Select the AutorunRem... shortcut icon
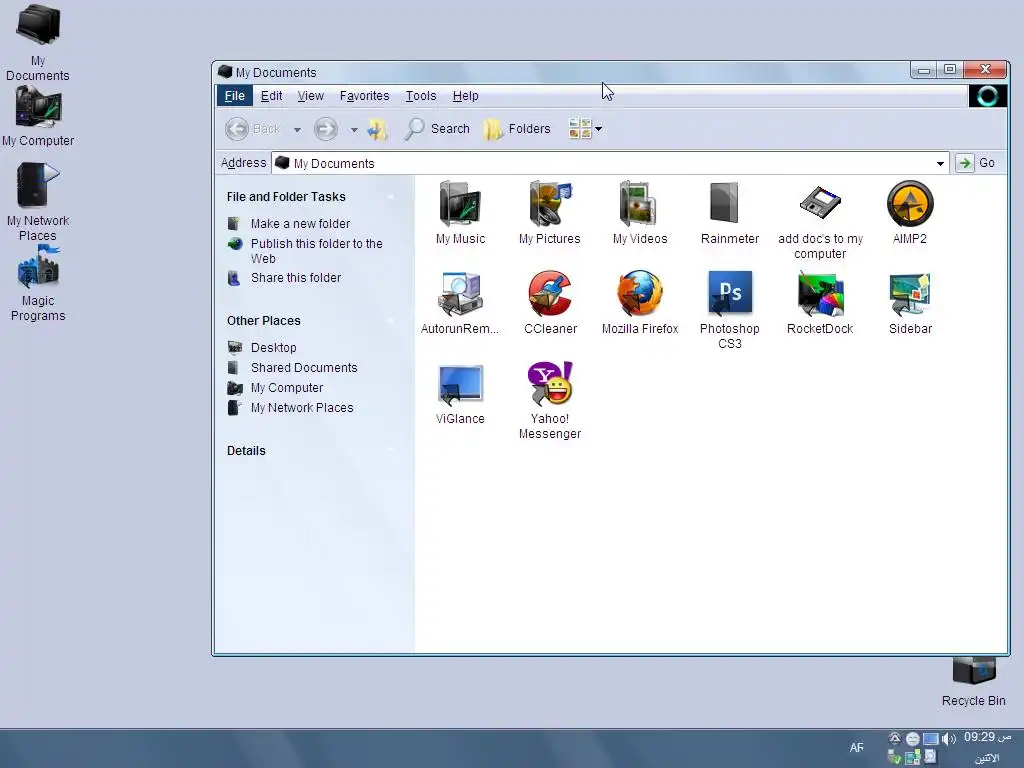Image resolution: width=1024 pixels, height=768 pixels. (460, 294)
